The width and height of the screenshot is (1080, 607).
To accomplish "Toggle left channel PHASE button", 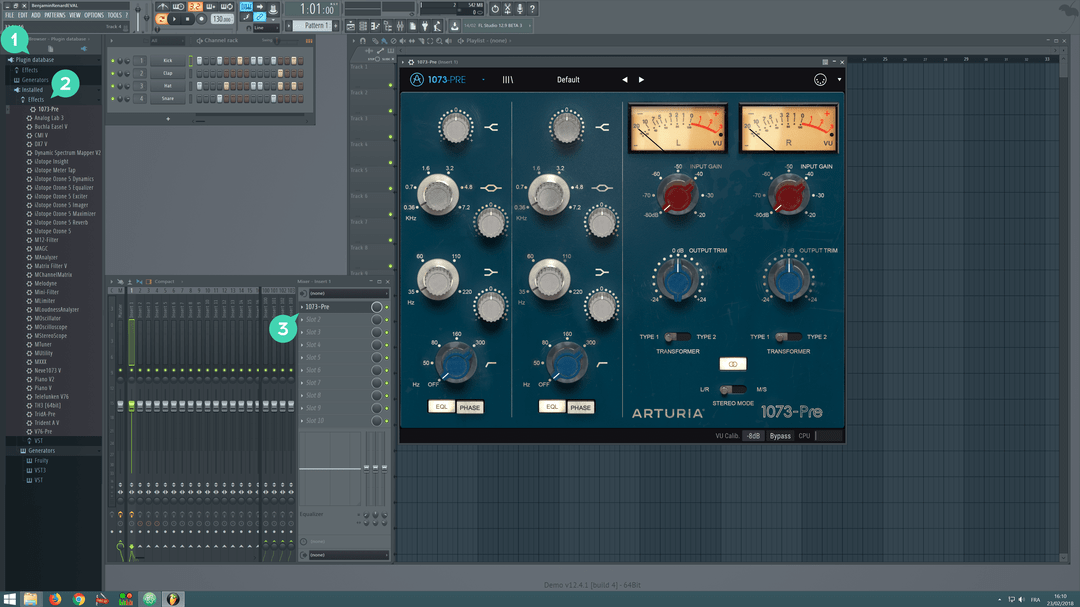I will pyautogui.click(x=470, y=407).
